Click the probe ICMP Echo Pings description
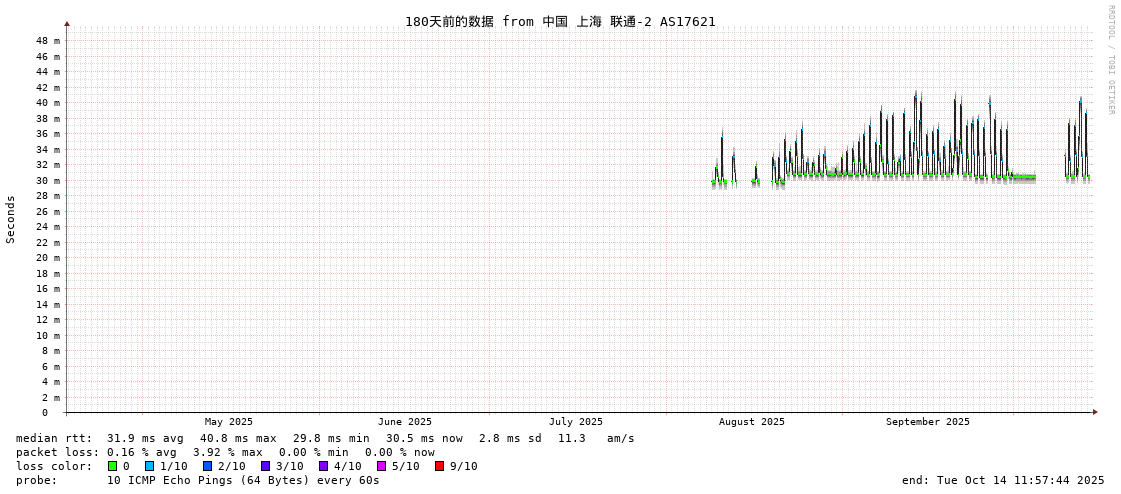The height and width of the screenshot is (494, 1121). pyautogui.click(x=243, y=480)
